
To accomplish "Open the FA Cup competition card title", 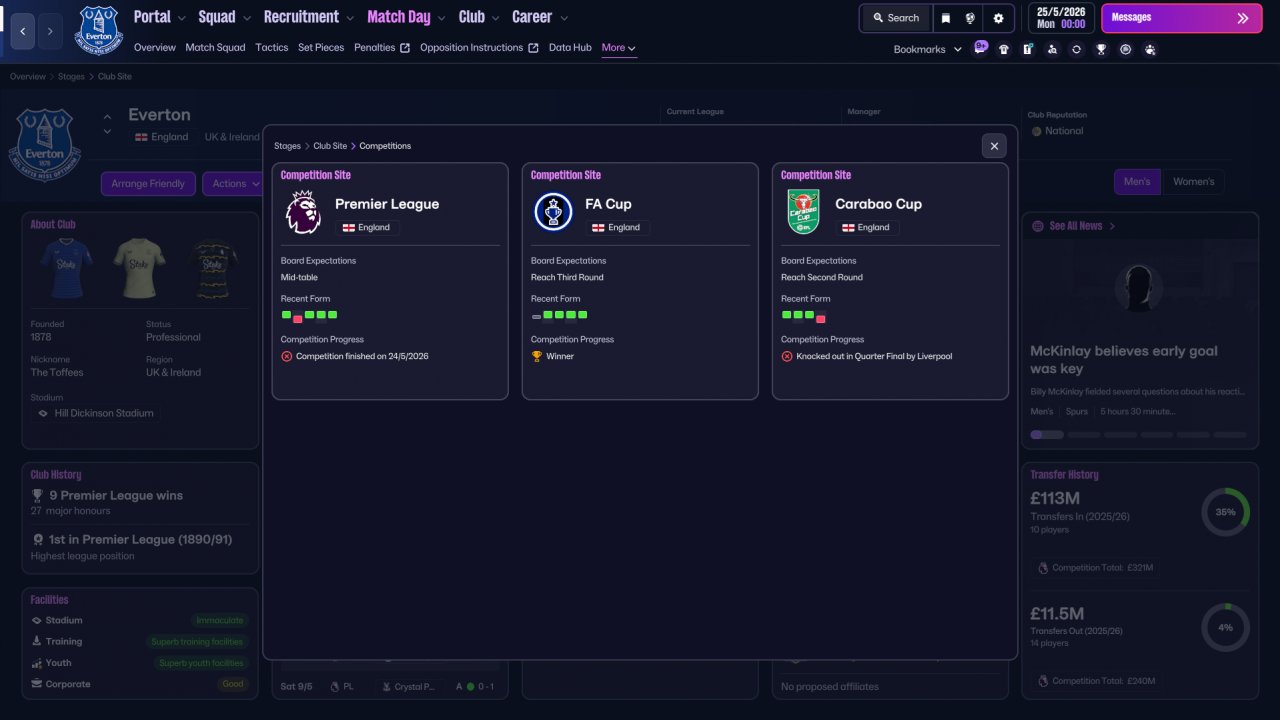I will pyautogui.click(x=608, y=204).
